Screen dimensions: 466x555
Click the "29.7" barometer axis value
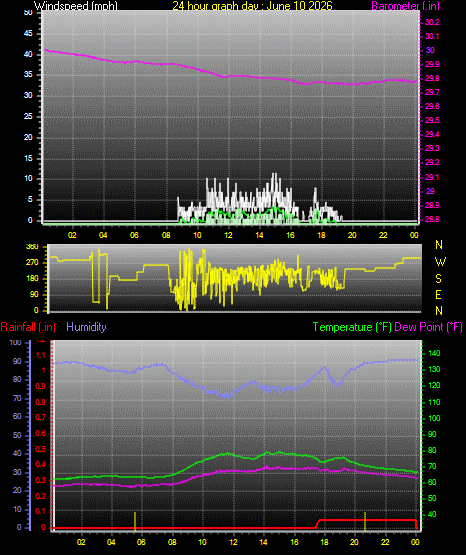click(432, 92)
